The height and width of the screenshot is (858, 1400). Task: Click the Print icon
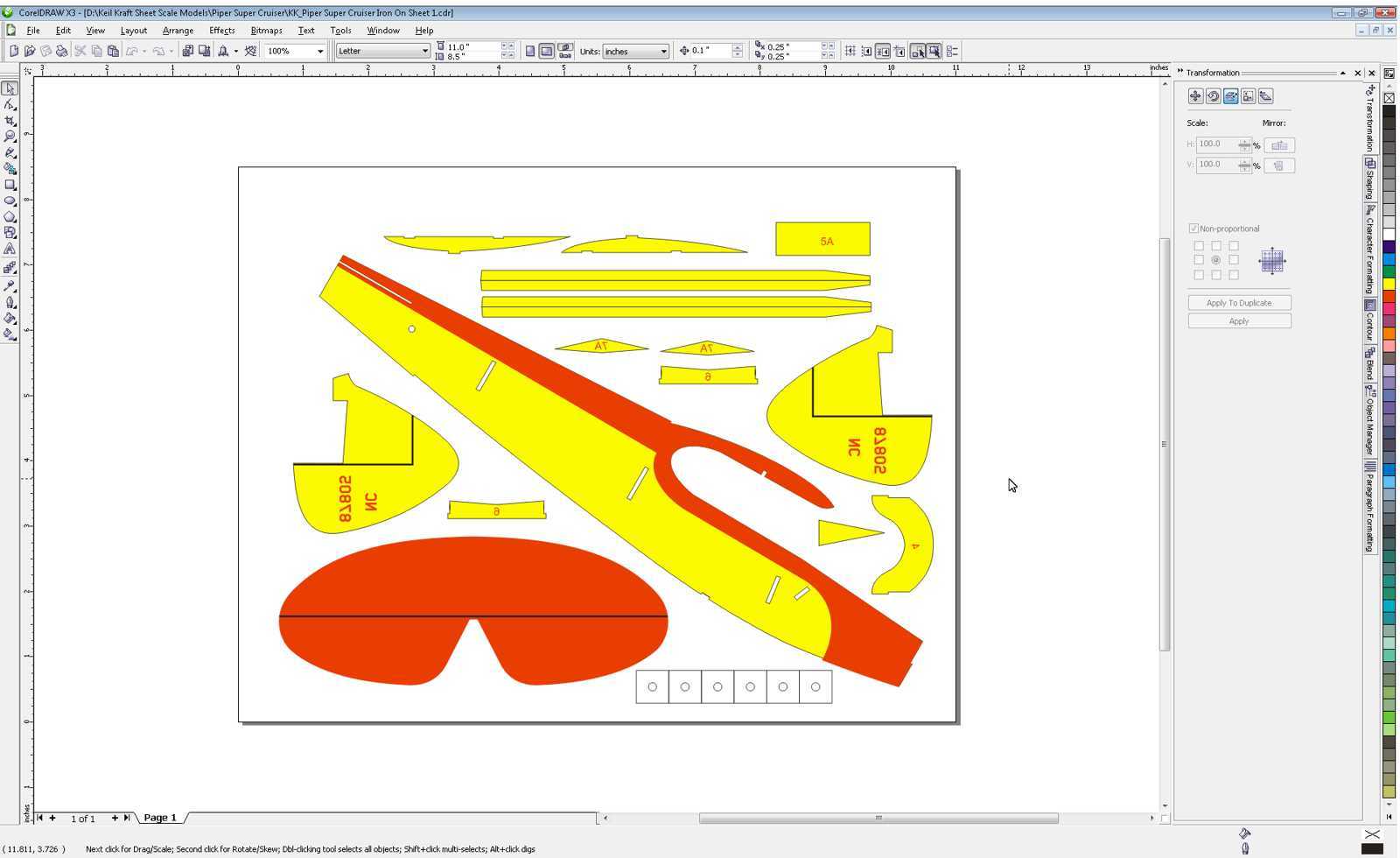61,51
